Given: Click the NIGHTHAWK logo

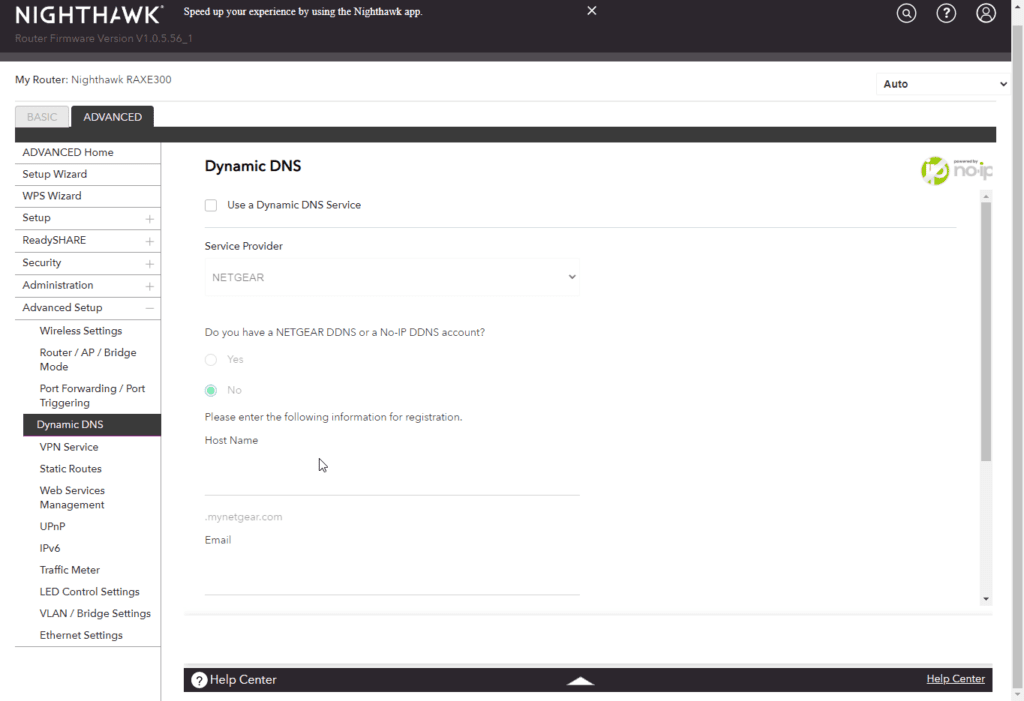Looking at the screenshot, I should click(88, 15).
